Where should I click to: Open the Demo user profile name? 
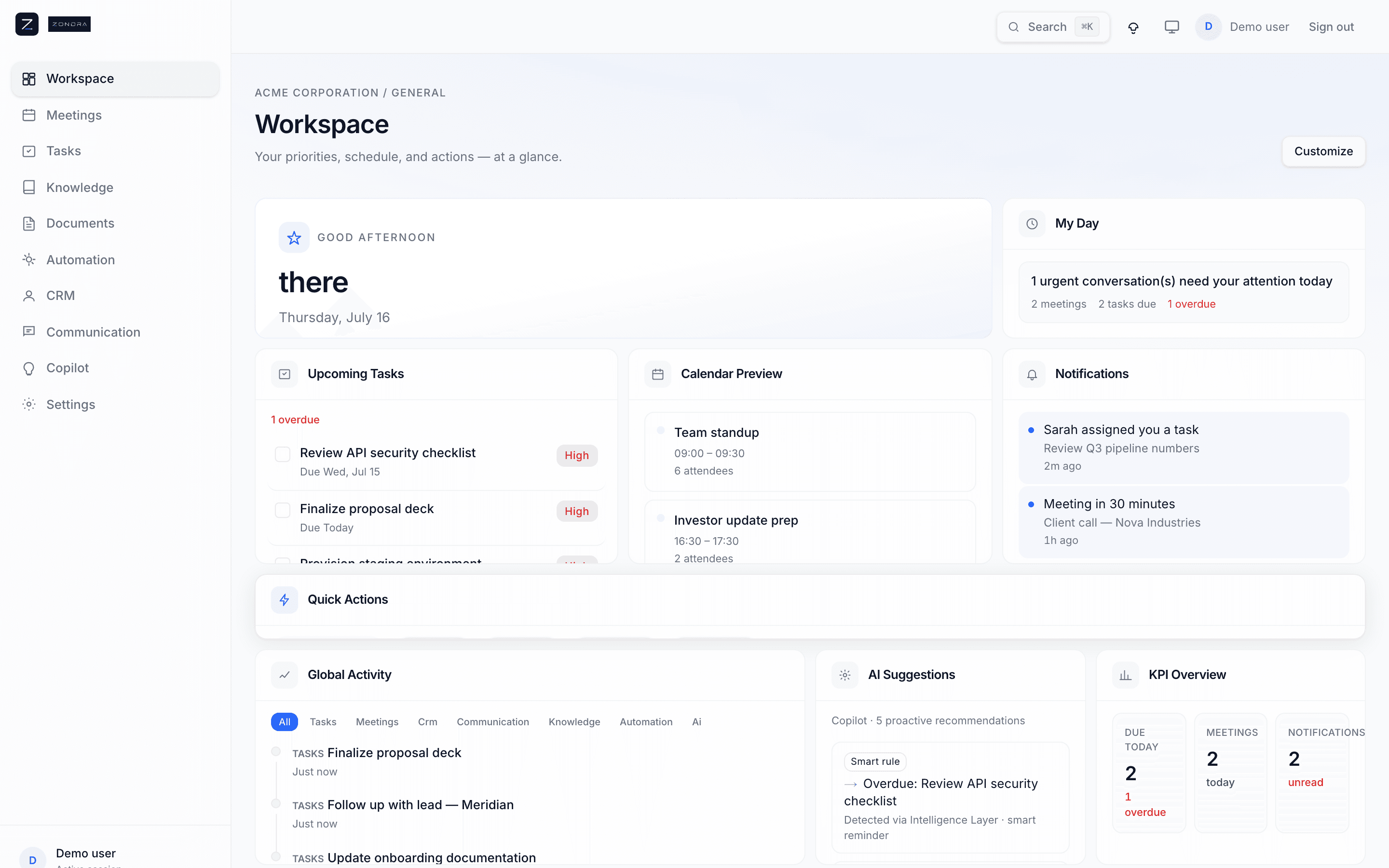pos(1259,27)
